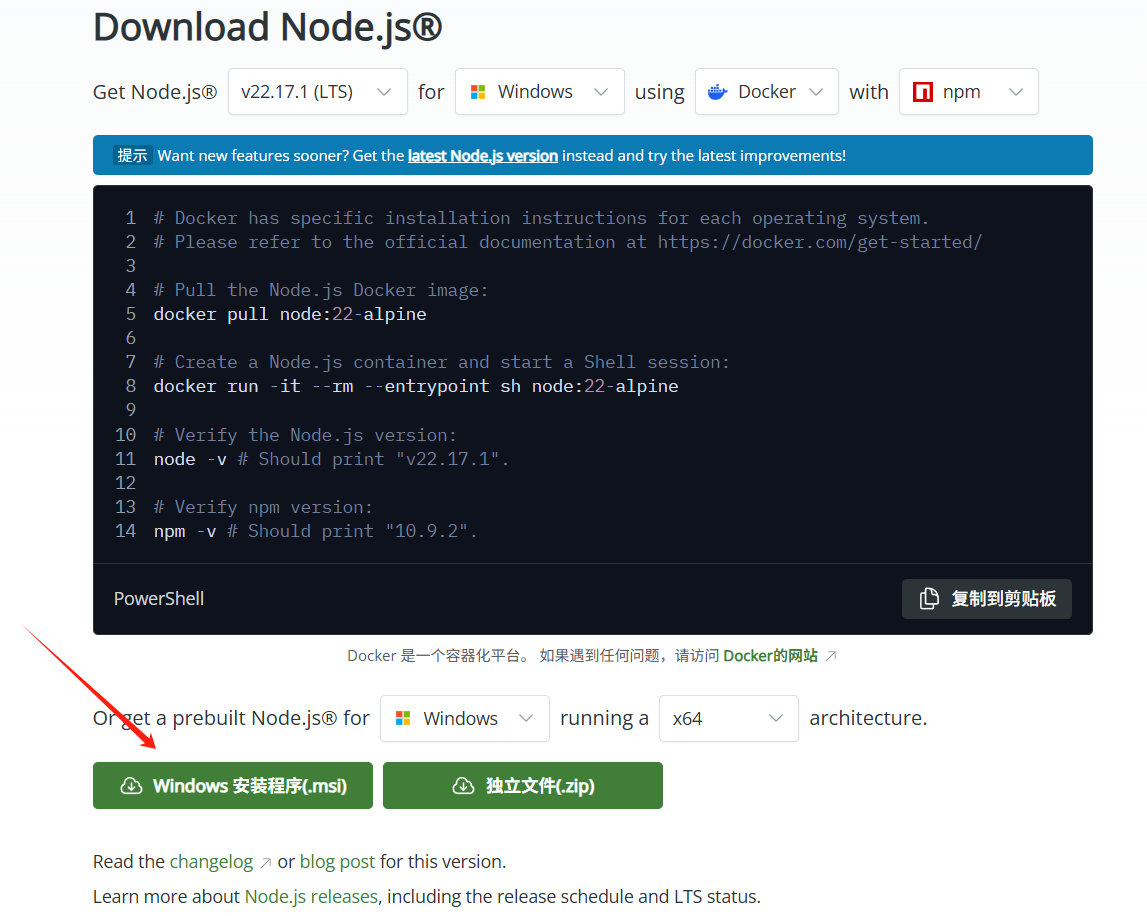Click the 复制到剪贴板 copy button

987,599
